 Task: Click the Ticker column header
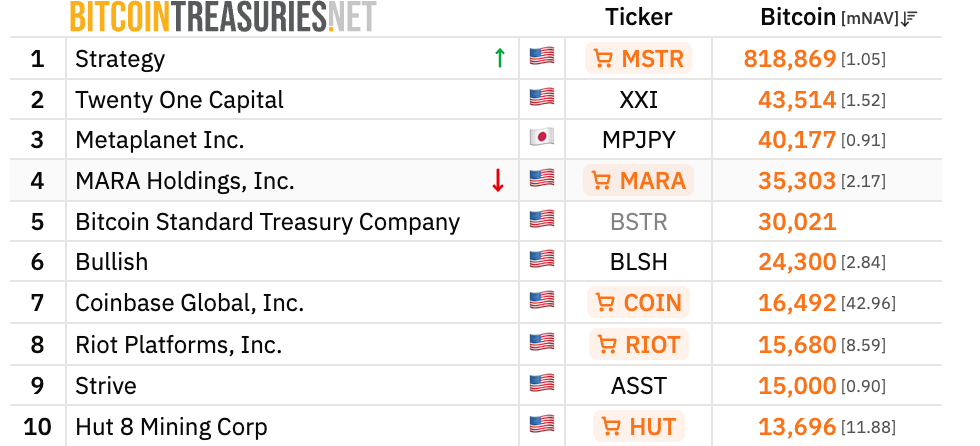pos(638,17)
